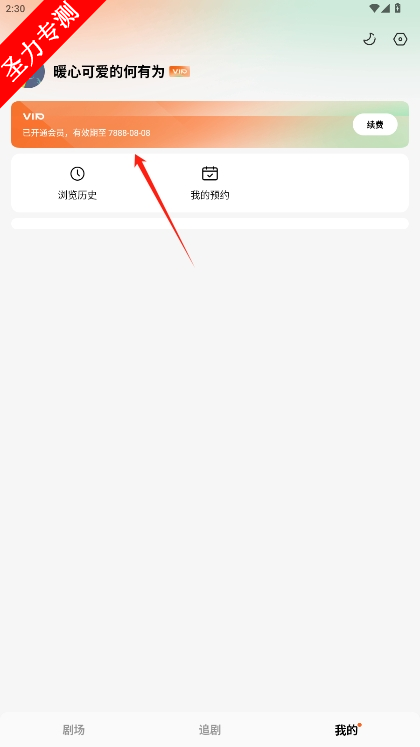Image resolution: width=420 pixels, height=747 pixels.
Task: Tap the battery icon in status bar
Action: coord(398,8)
